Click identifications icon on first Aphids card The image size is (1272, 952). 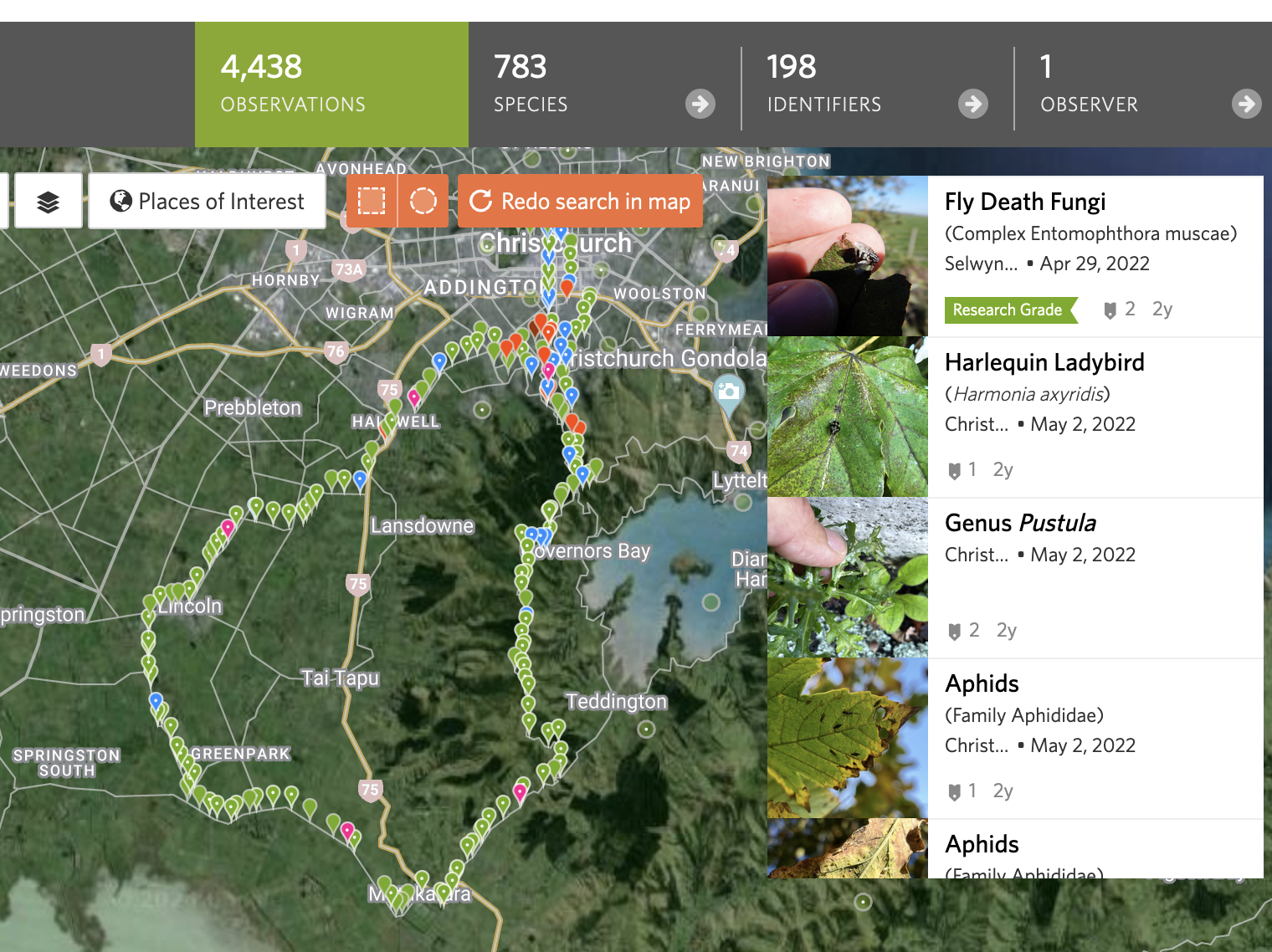coord(954,792)
